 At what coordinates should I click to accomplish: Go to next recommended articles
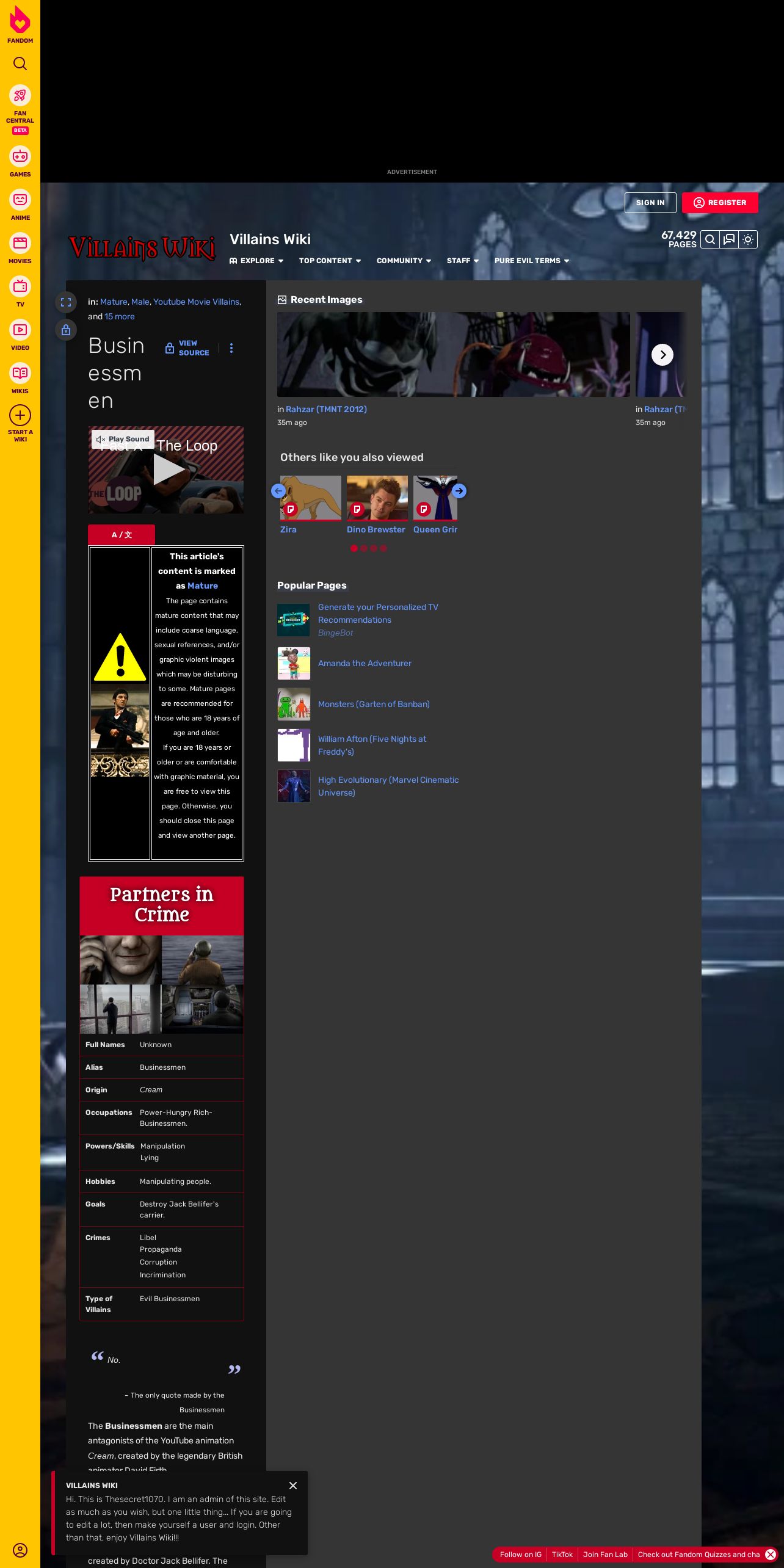pos(459,491)
